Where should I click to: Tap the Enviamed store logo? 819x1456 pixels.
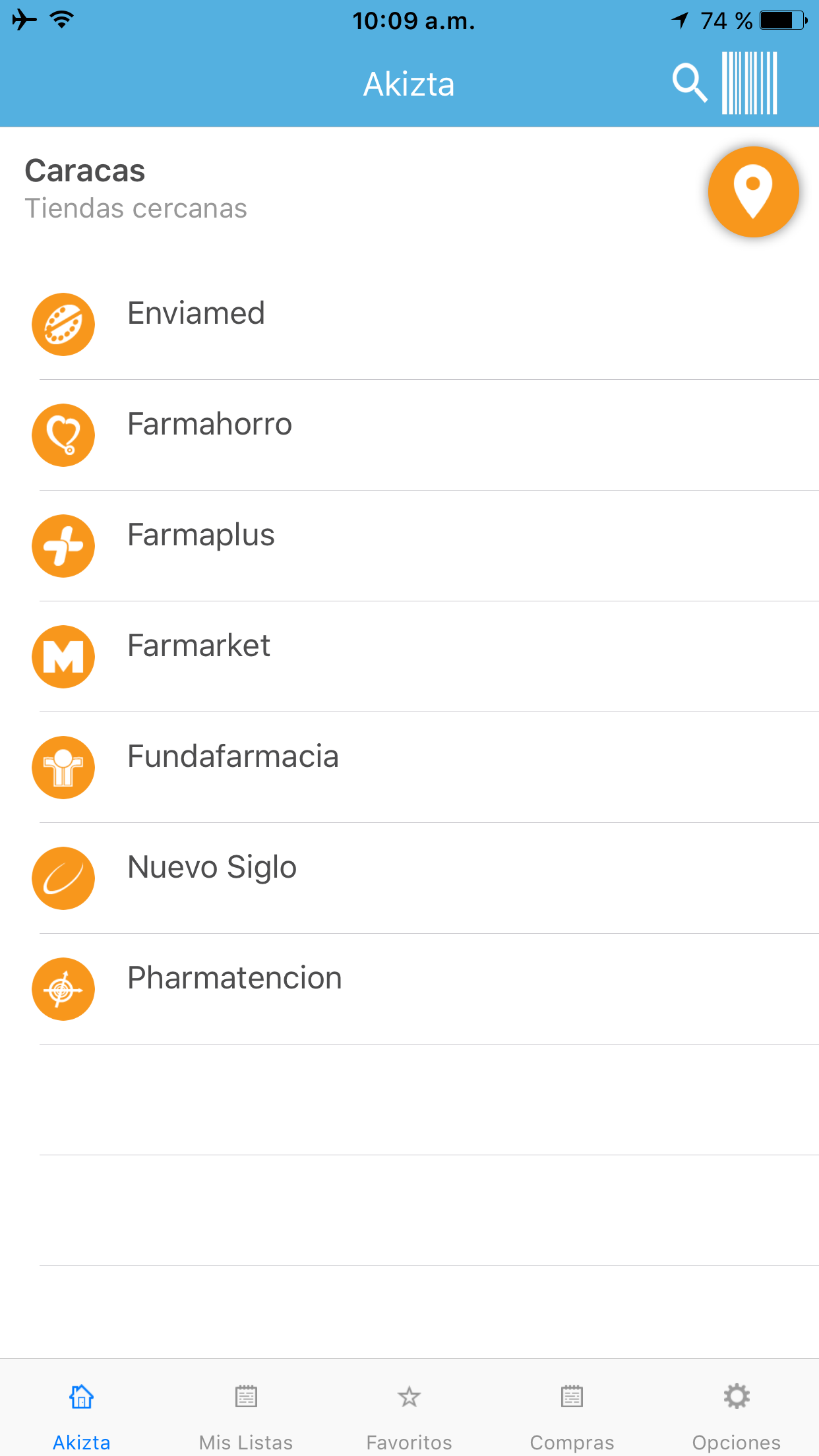click(x=63, y=324)
